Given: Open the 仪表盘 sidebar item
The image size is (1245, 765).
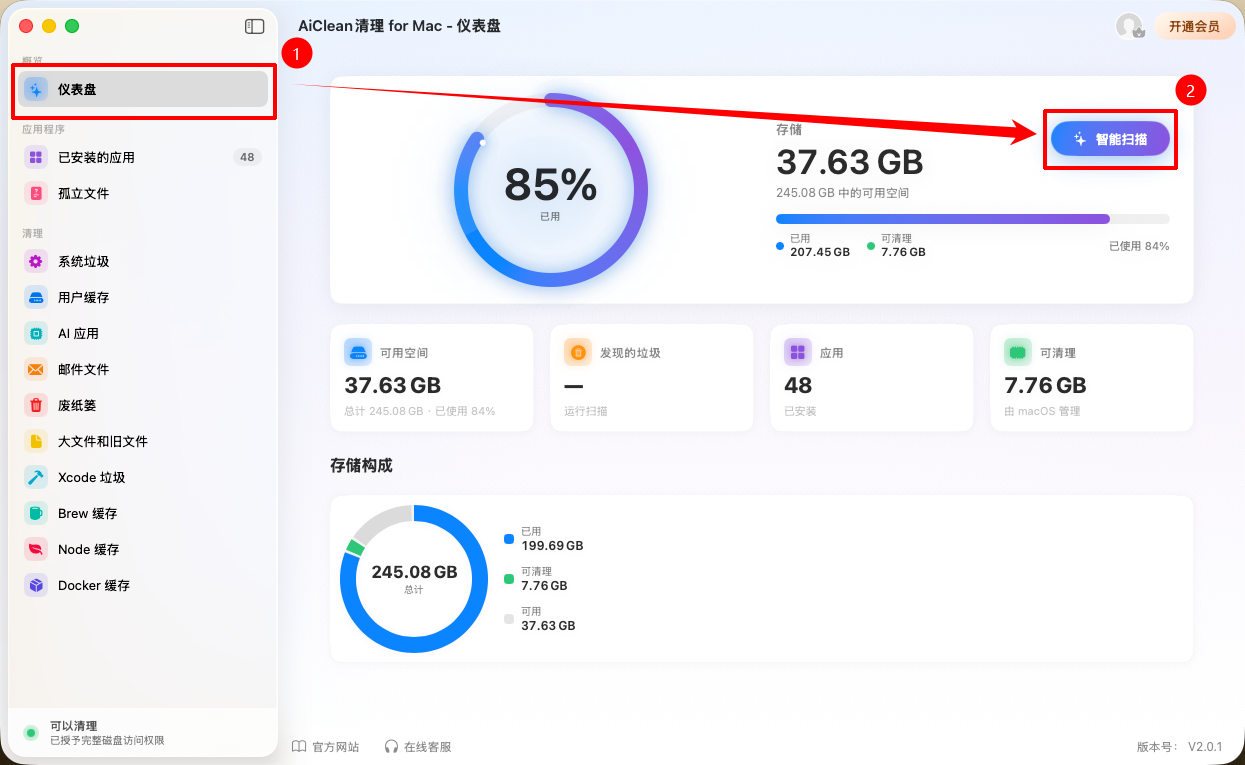Looking at the screenshot, I should [143, 89].
